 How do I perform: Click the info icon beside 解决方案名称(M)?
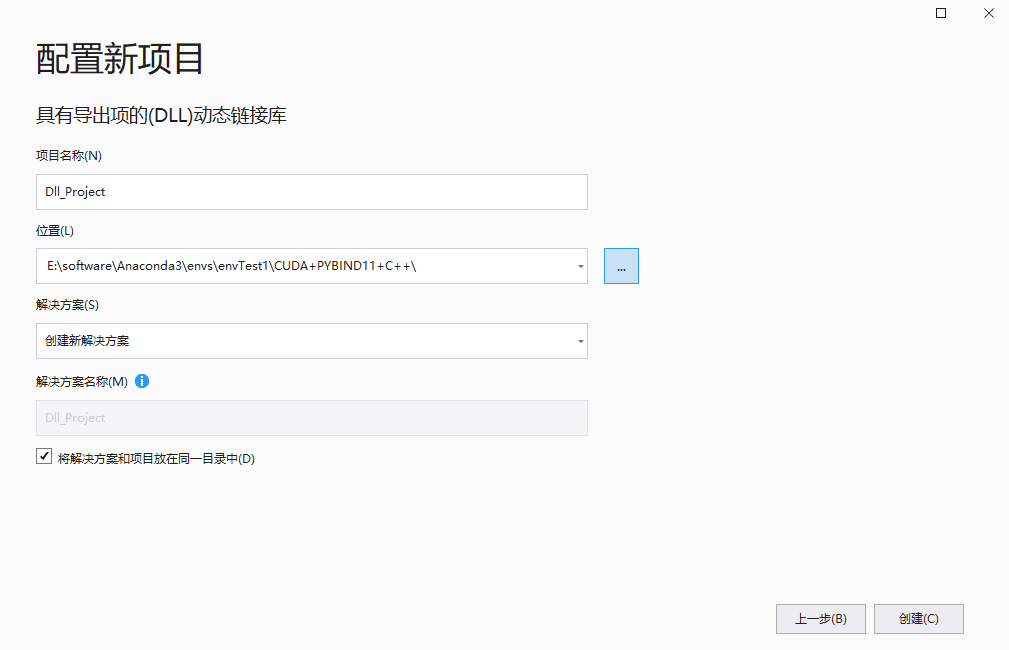141,381
